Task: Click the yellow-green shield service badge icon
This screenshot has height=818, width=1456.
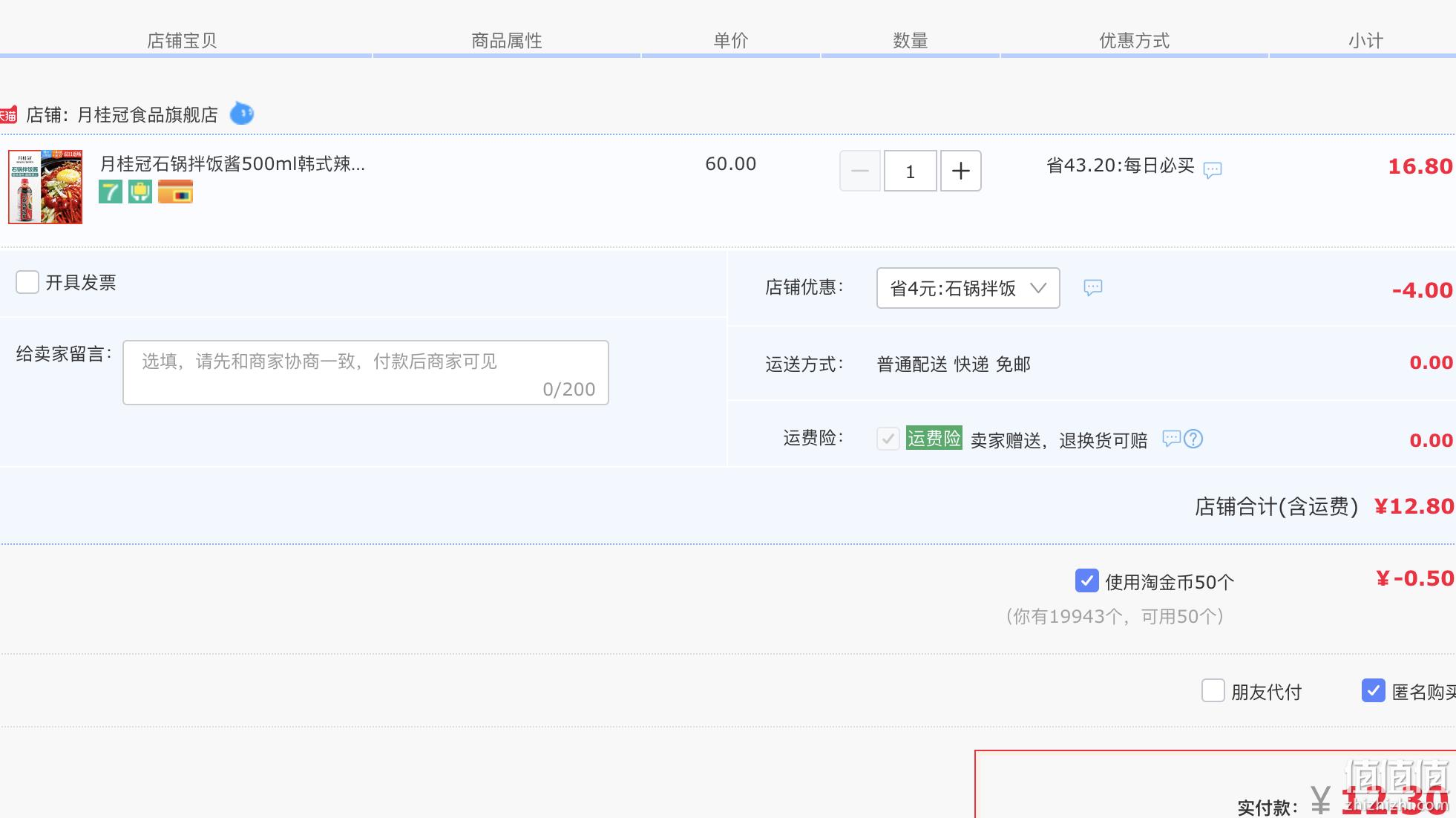Action: (x=140, y=192)
